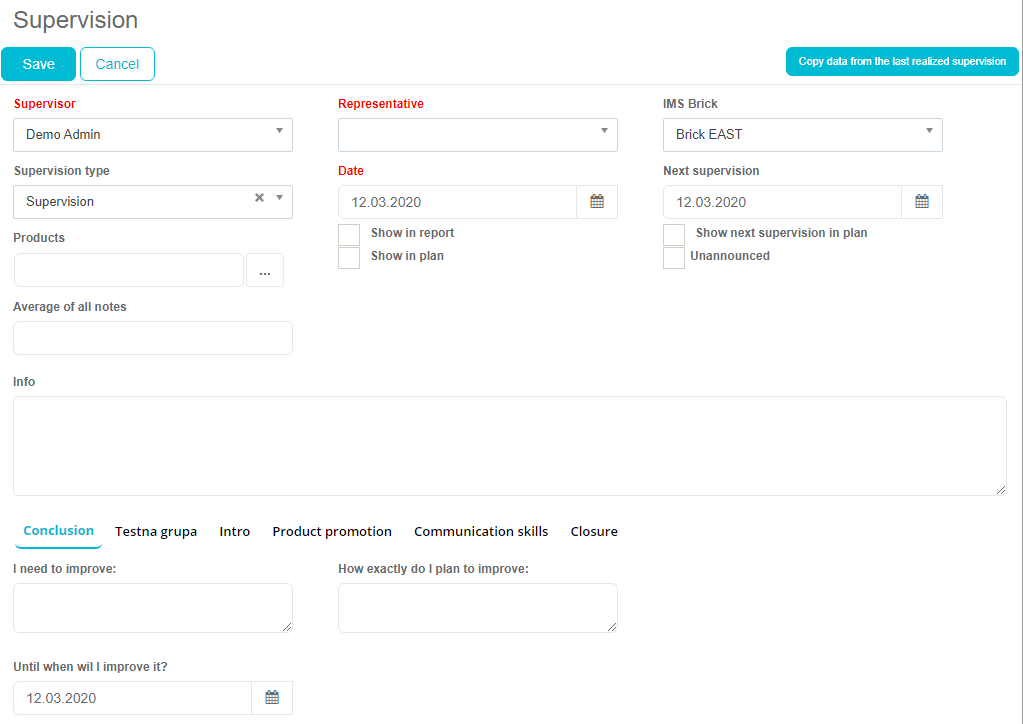
Task: Click the Save button
Action: click(x=38, y=64)
